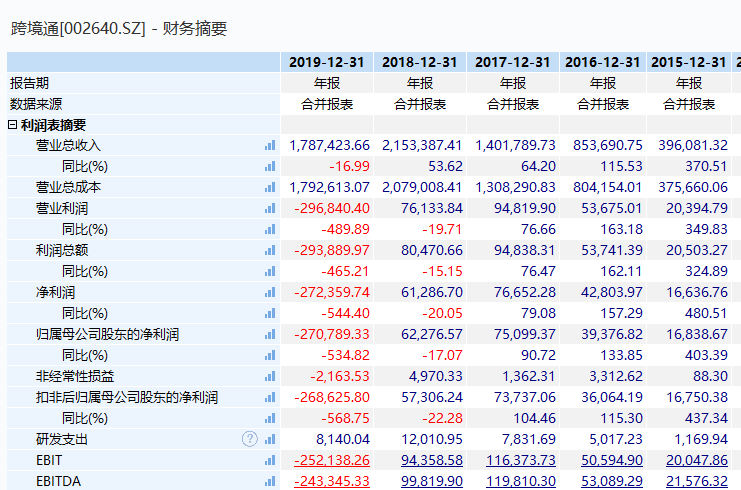The width and height of the screenshot is (741, 490).
Task: Open EBITDA 2019 value -243,345.33 link
Action: pyautogui.click(x=332, y=481)
